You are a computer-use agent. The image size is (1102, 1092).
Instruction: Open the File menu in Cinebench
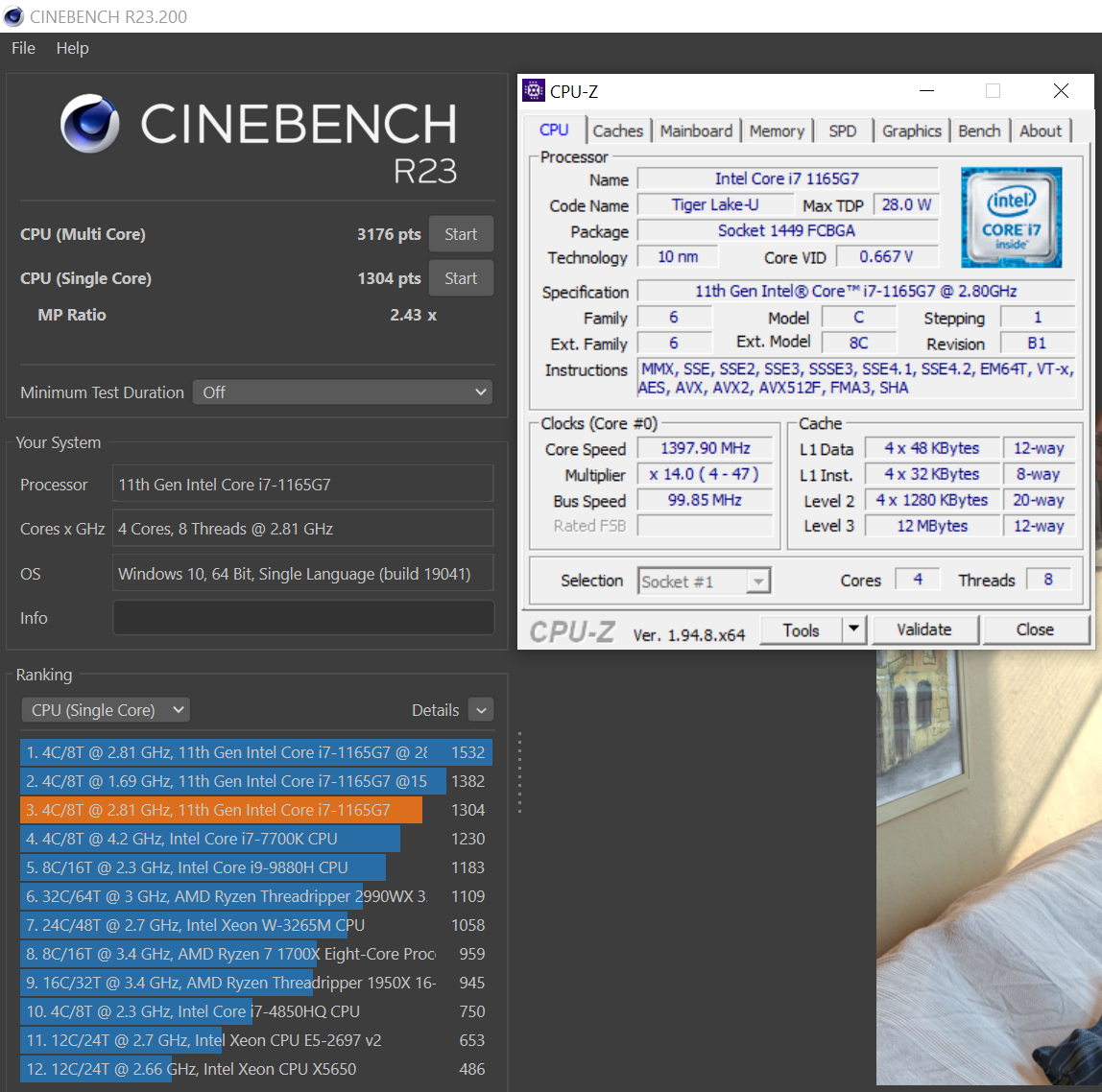[23, 49]
